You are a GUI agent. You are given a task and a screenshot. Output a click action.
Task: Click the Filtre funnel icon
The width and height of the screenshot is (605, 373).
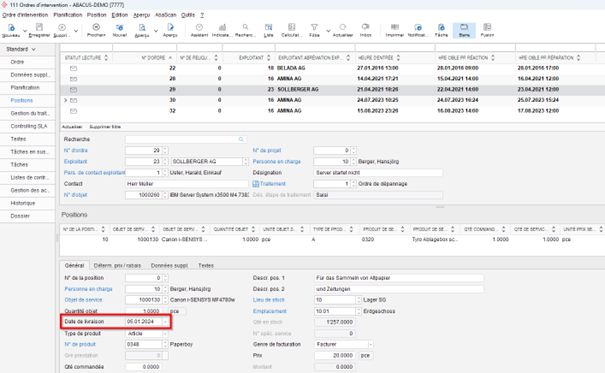click(x=314, y=27)
